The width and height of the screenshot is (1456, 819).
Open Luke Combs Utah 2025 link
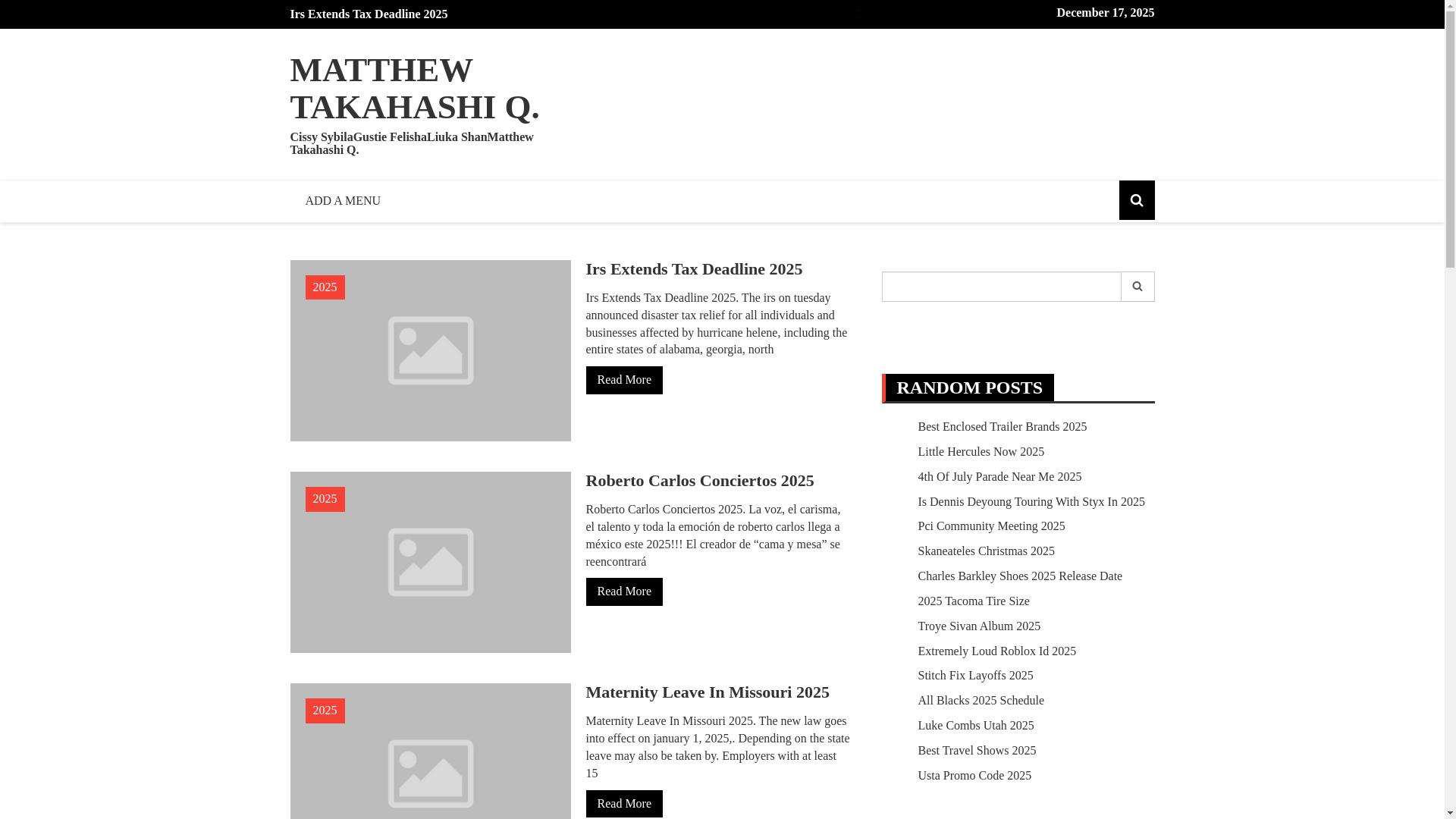click(975, 726)
